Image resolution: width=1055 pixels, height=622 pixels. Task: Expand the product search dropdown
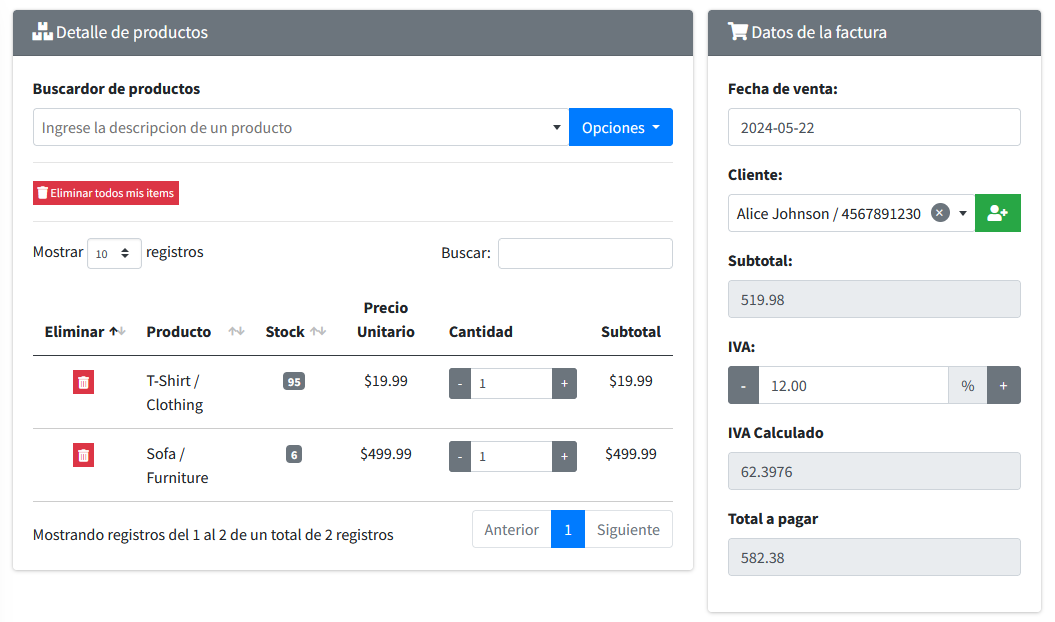557,128
